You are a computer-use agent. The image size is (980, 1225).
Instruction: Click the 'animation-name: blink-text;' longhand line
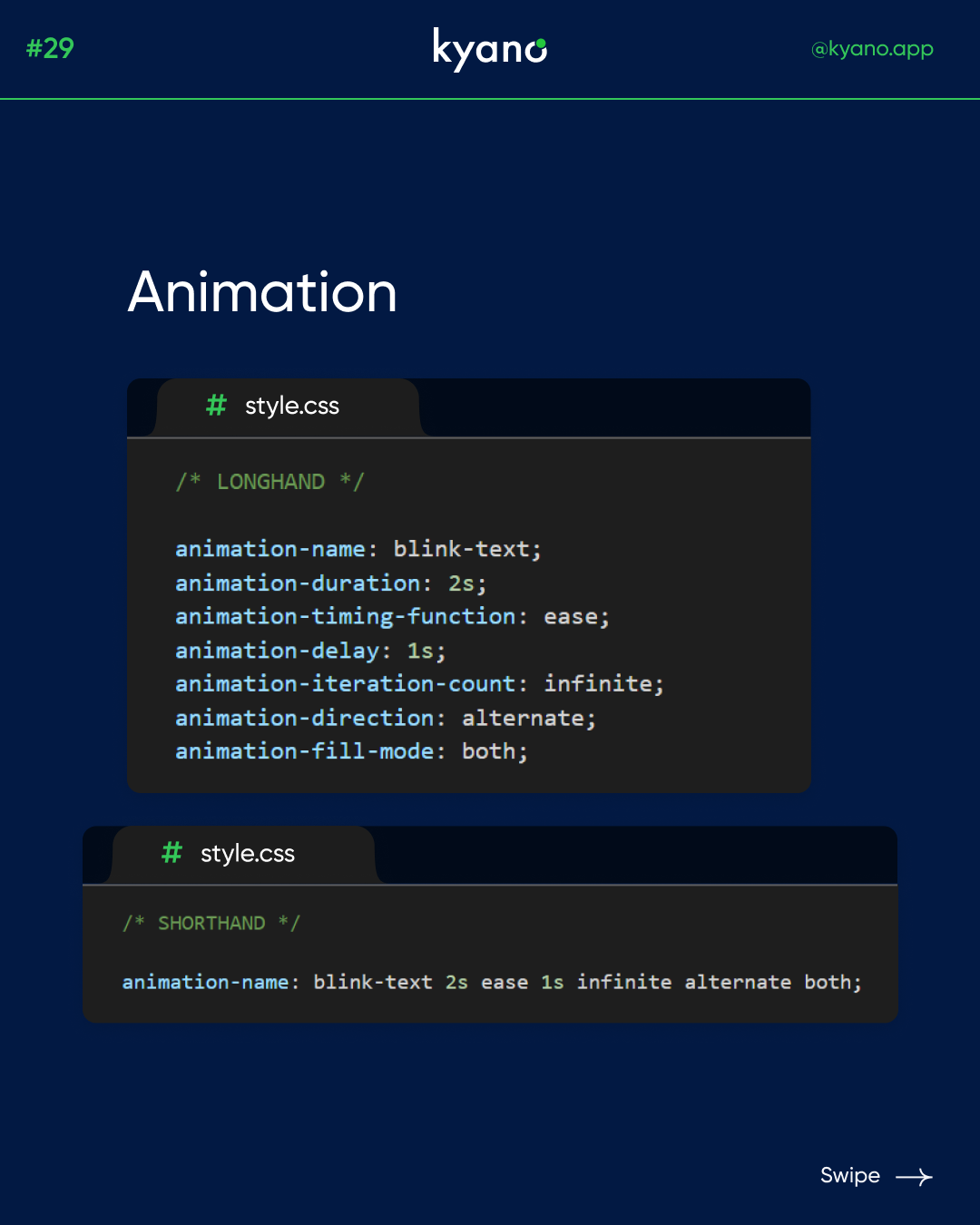pos(358,549)
